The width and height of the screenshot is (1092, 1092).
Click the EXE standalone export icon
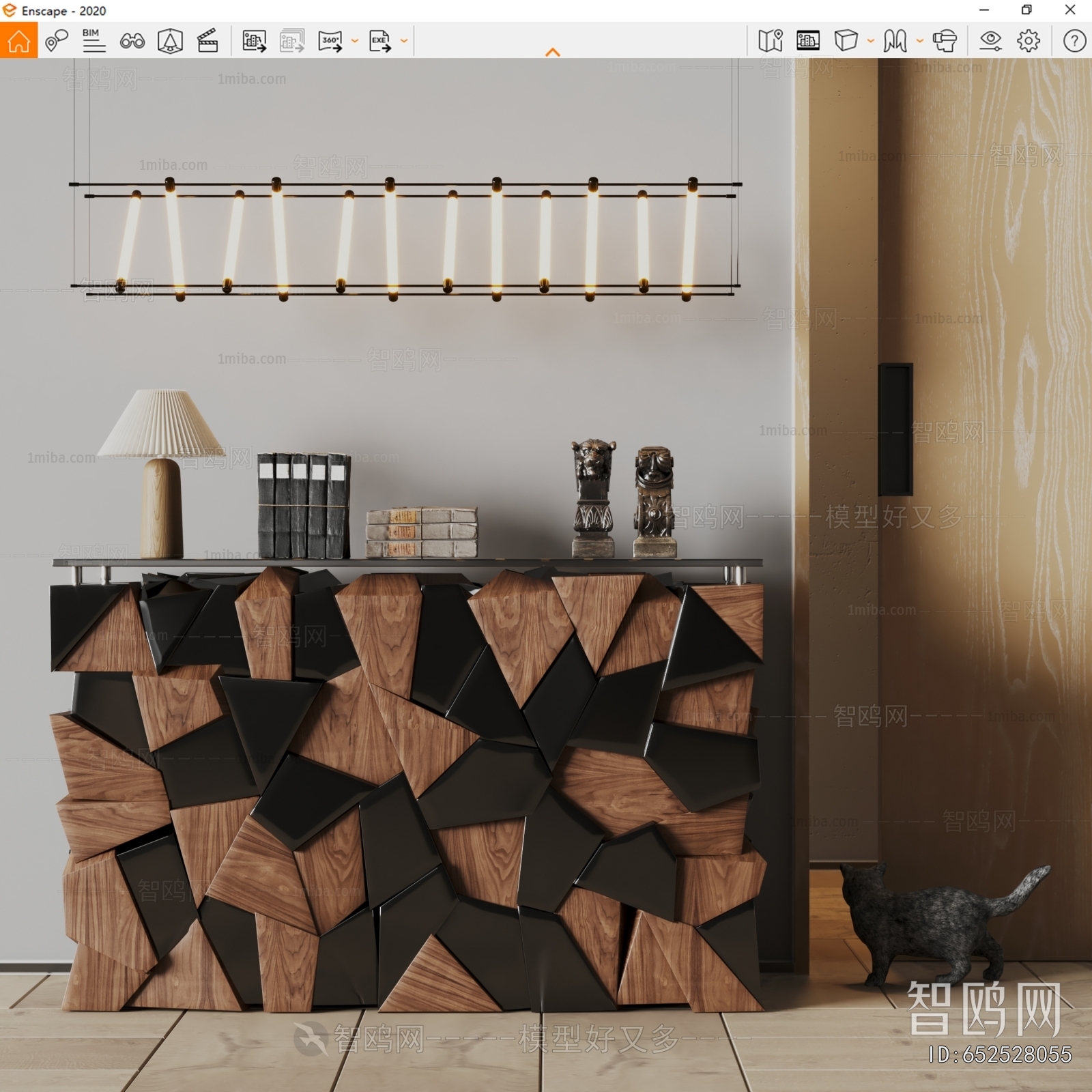pos(380,41)
